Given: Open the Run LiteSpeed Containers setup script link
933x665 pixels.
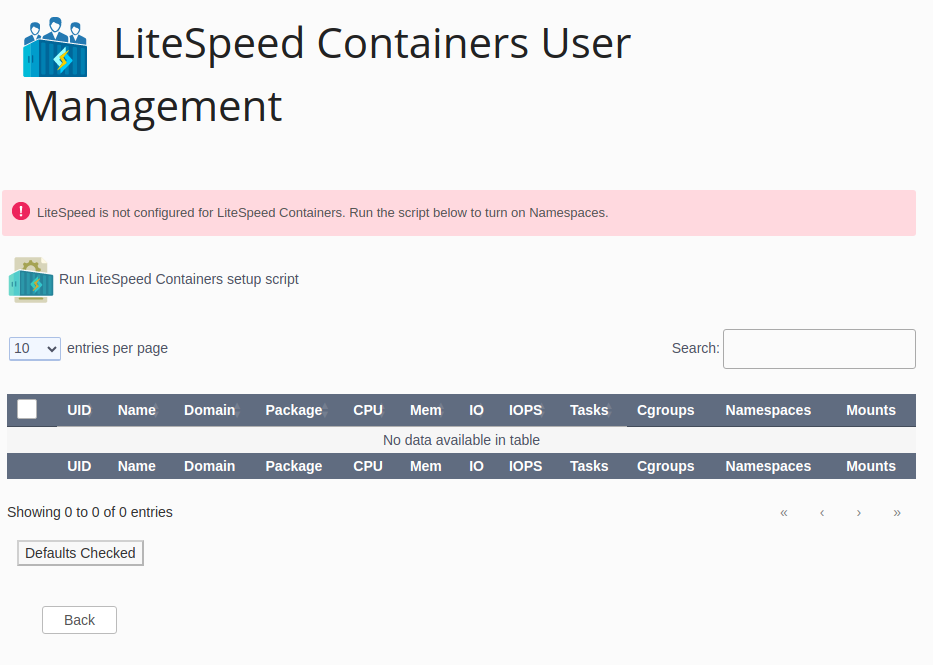Looking at the screenshot, I should (x=178, y=279).
